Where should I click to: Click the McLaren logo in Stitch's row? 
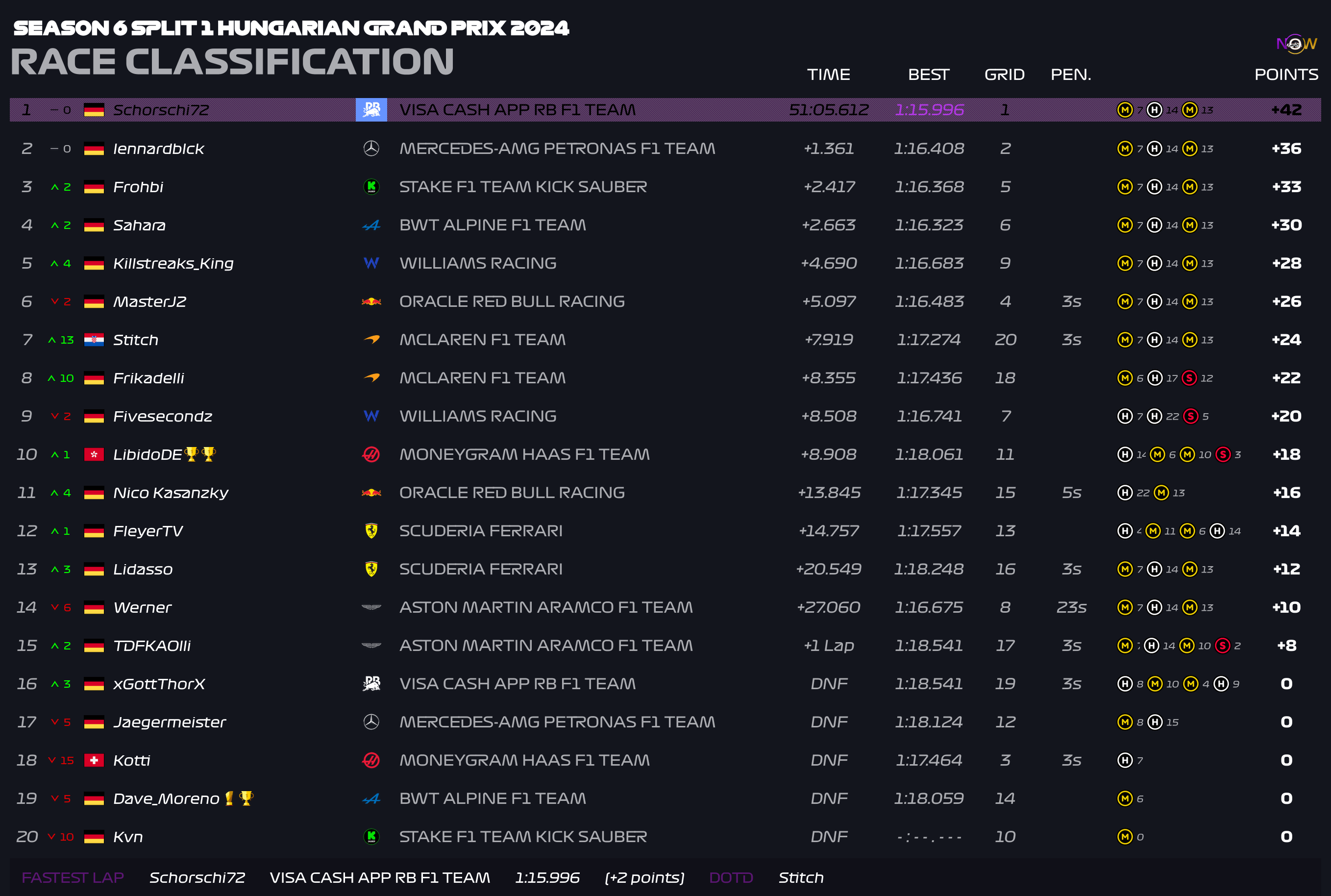click(371, 339)
